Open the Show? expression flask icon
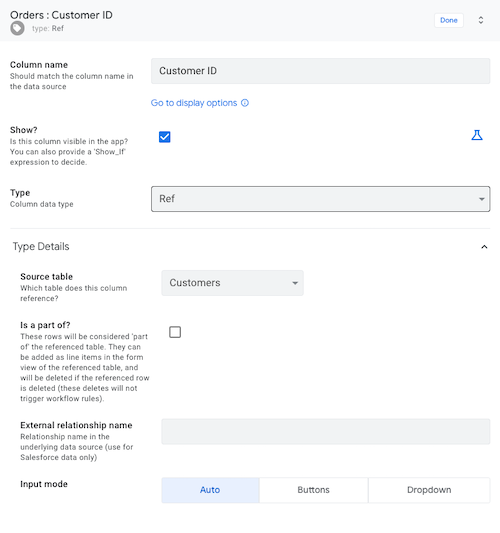The image size is (500, 533). point(477,135)
